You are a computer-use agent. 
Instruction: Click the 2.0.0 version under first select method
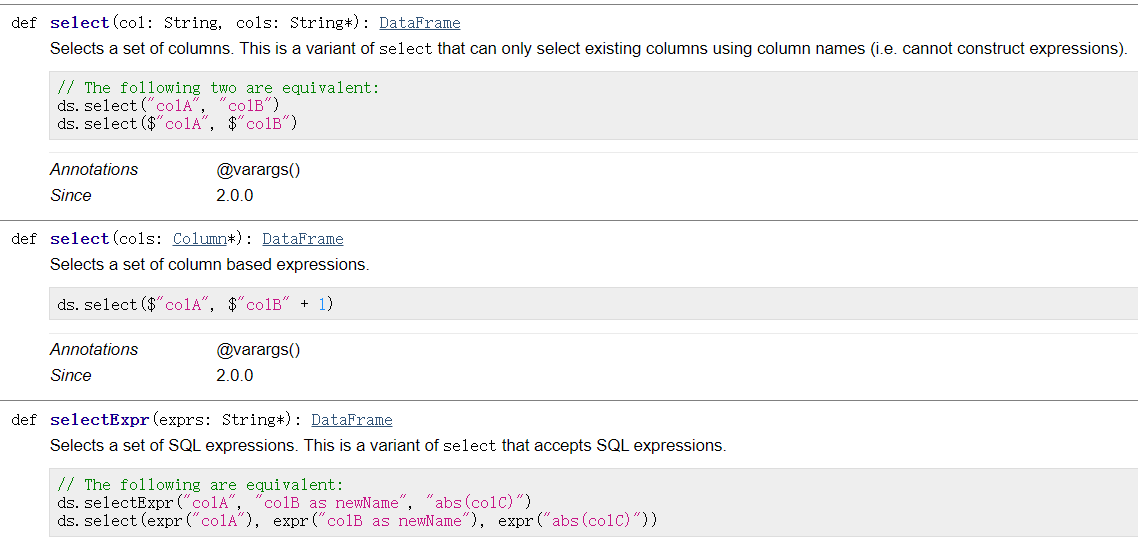click(x=235, y=196)
